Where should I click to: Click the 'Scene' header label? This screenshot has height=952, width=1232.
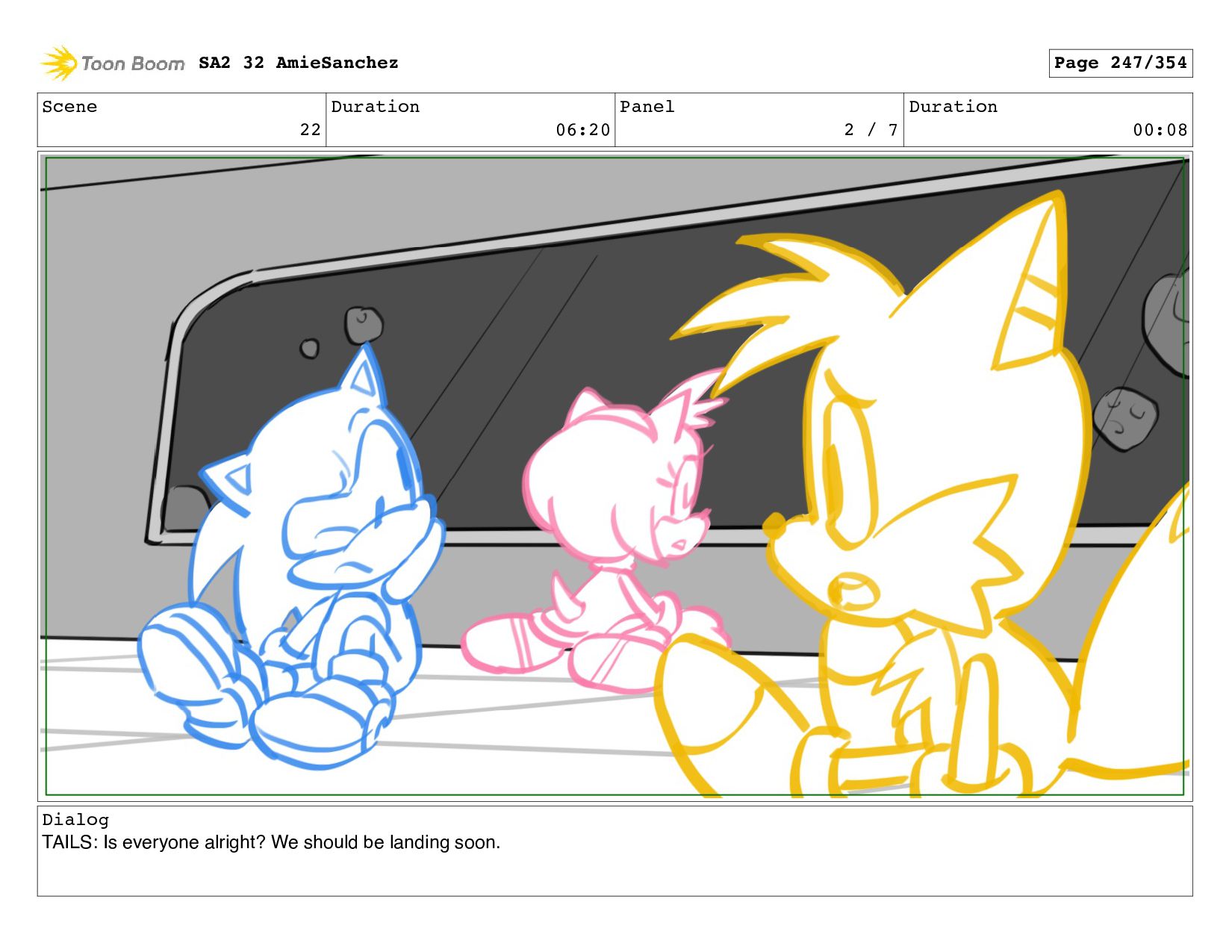[x=69, y=107]
